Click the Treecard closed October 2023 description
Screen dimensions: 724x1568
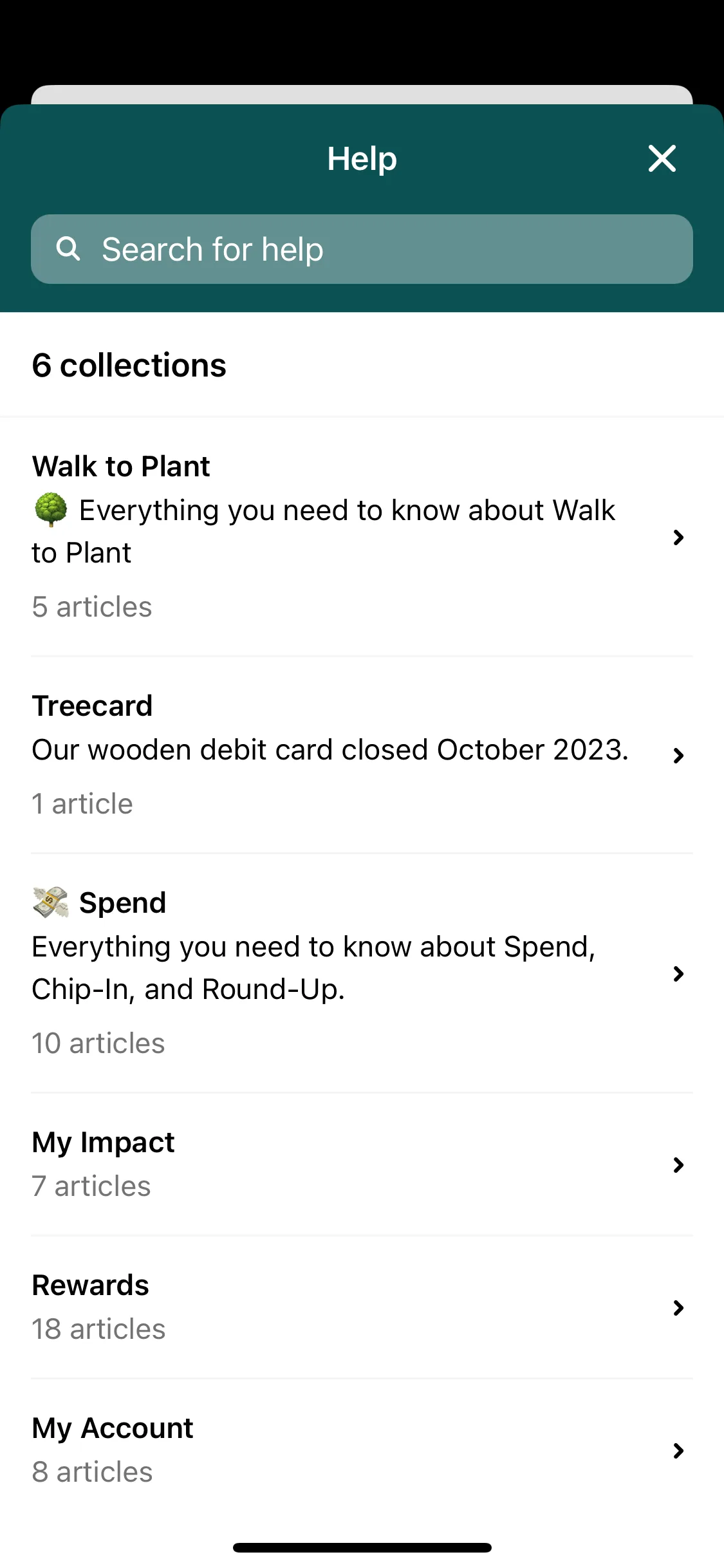(x=330, y=749)
